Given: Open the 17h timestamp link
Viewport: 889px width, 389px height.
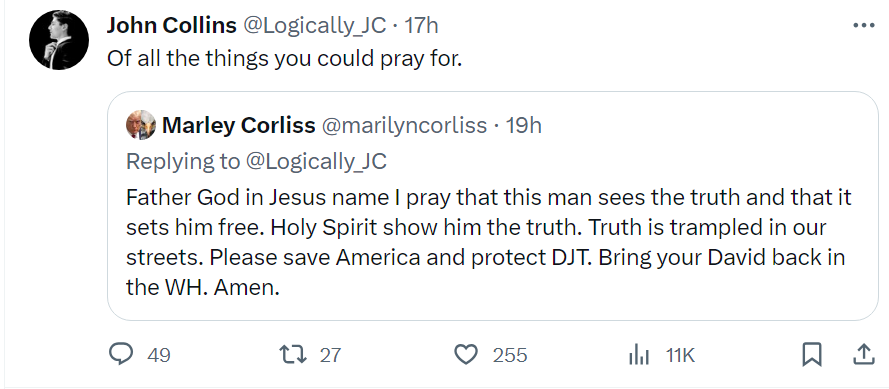Looking at the screenshot, I should (x=421, y=26).
